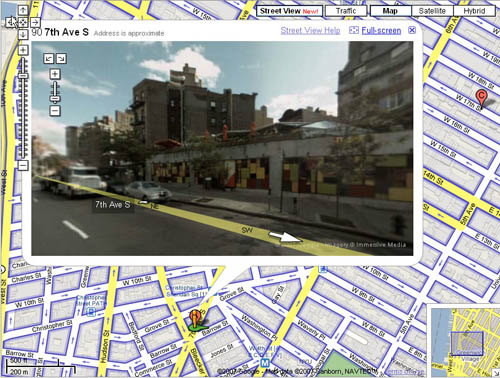Click the Charles St street label

click(x=26, y=277)
